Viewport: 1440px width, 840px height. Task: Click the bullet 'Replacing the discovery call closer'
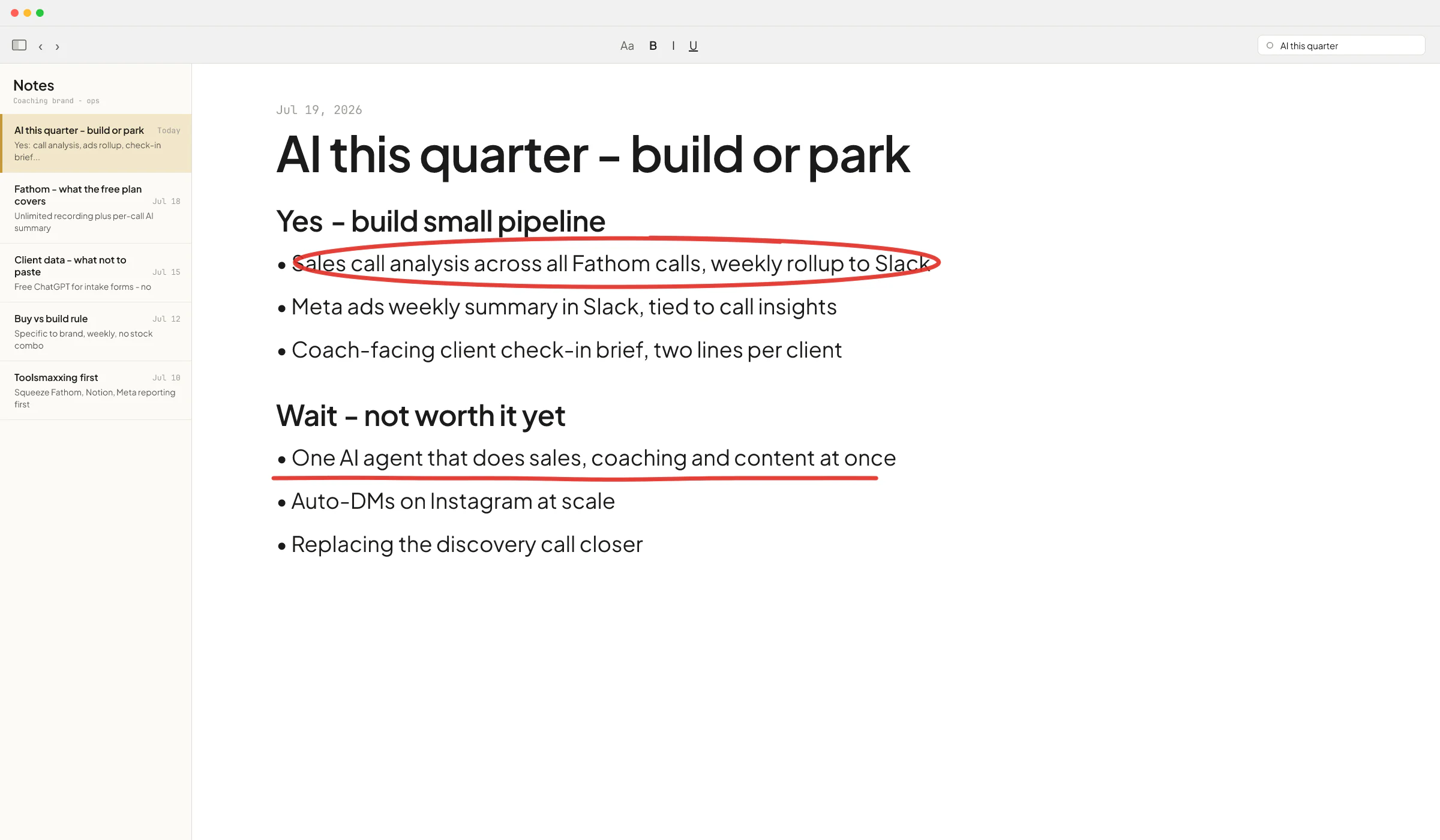pyautogui.click(x=467, y=544)
